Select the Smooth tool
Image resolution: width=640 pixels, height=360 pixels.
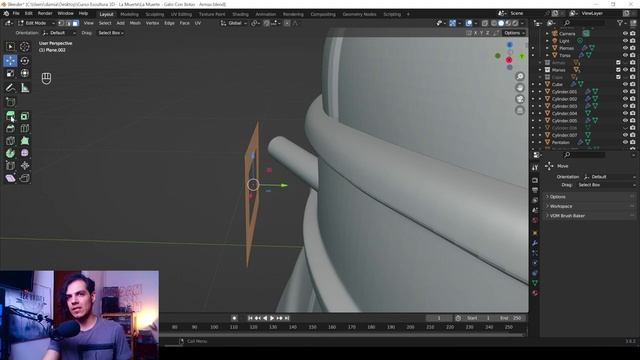[24, 153]
